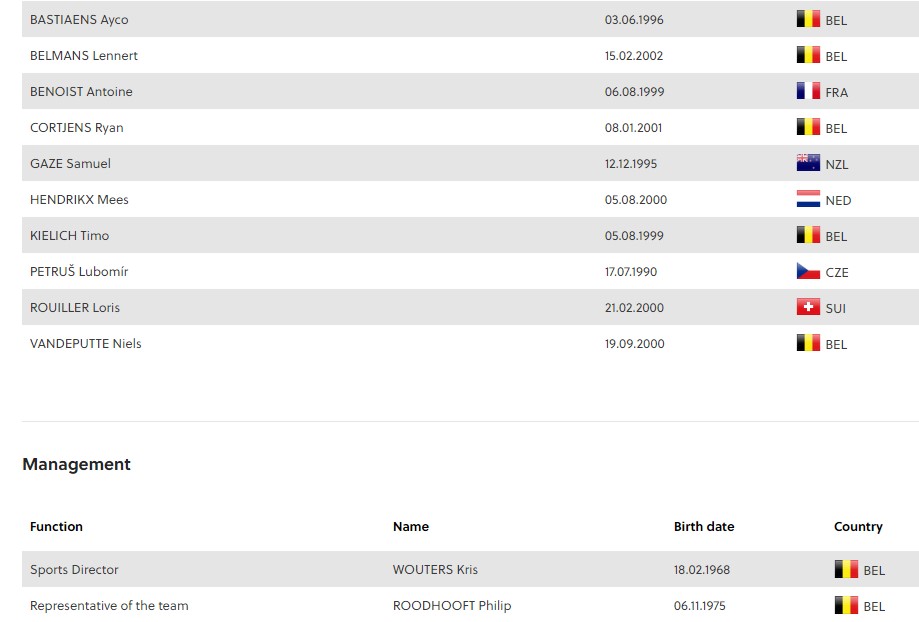919x622 pixels.
Task: Click the Belgian flag for VANDEPUTTE Niels
Action: (x=808, y=343)
